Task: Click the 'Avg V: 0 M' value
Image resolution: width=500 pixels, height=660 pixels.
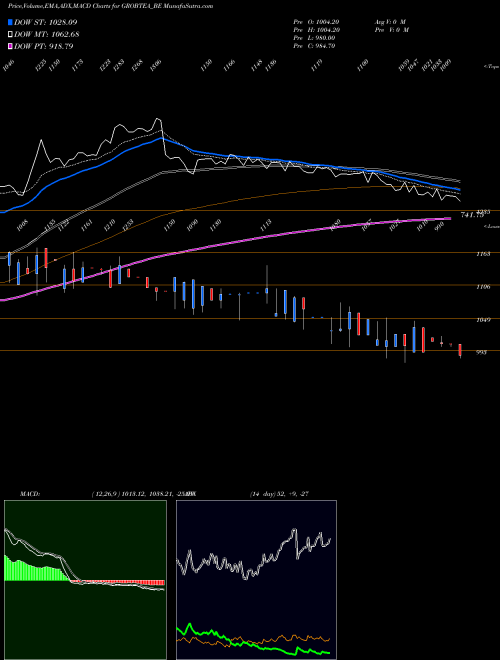Action: point(389,22)
